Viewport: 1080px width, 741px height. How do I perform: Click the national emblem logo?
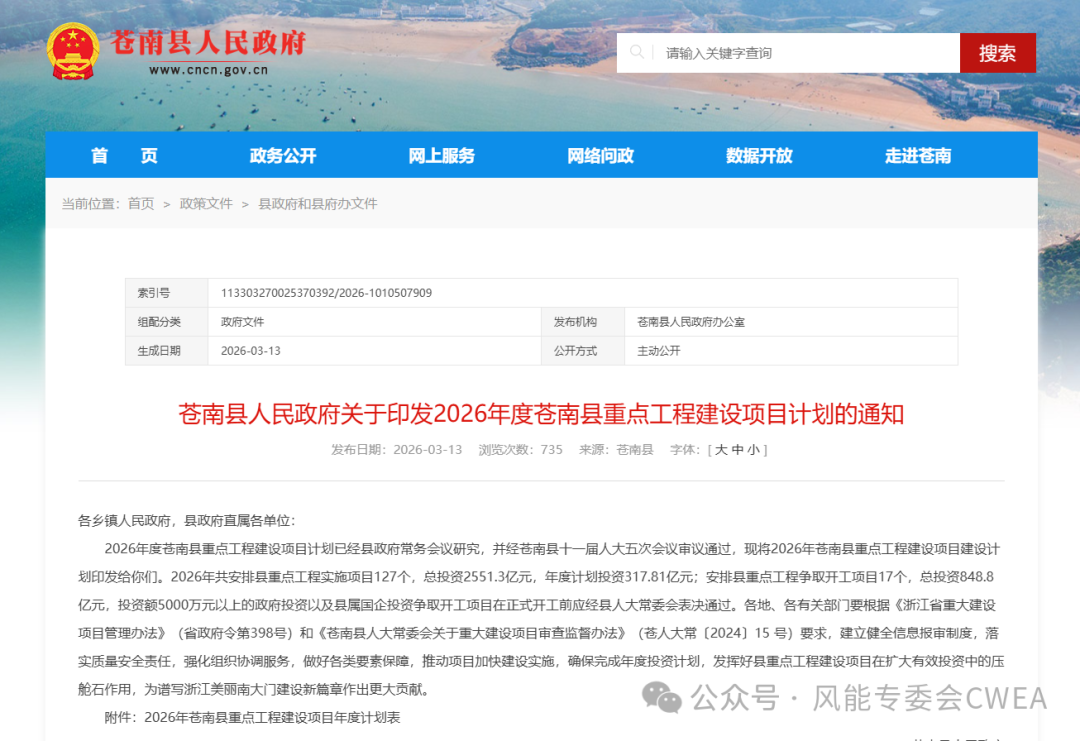(x=73, y=51)
